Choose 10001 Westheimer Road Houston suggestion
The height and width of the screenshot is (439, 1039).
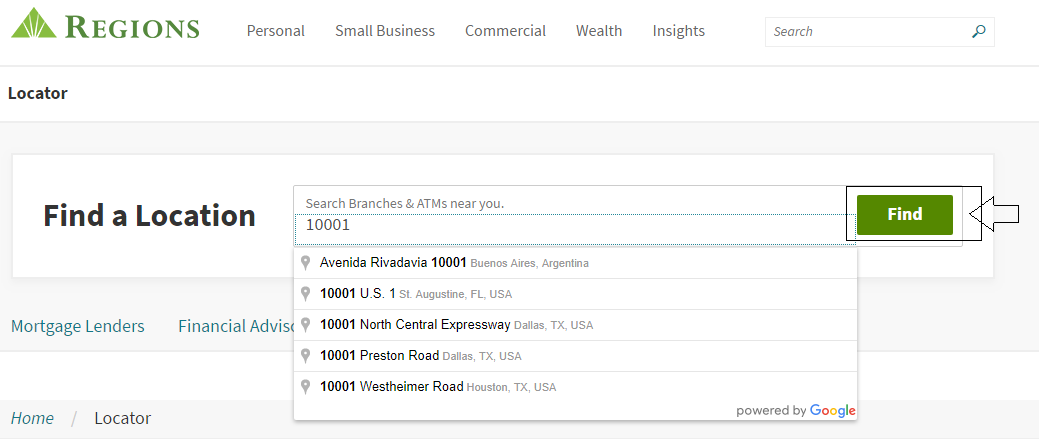click(438, 387)
